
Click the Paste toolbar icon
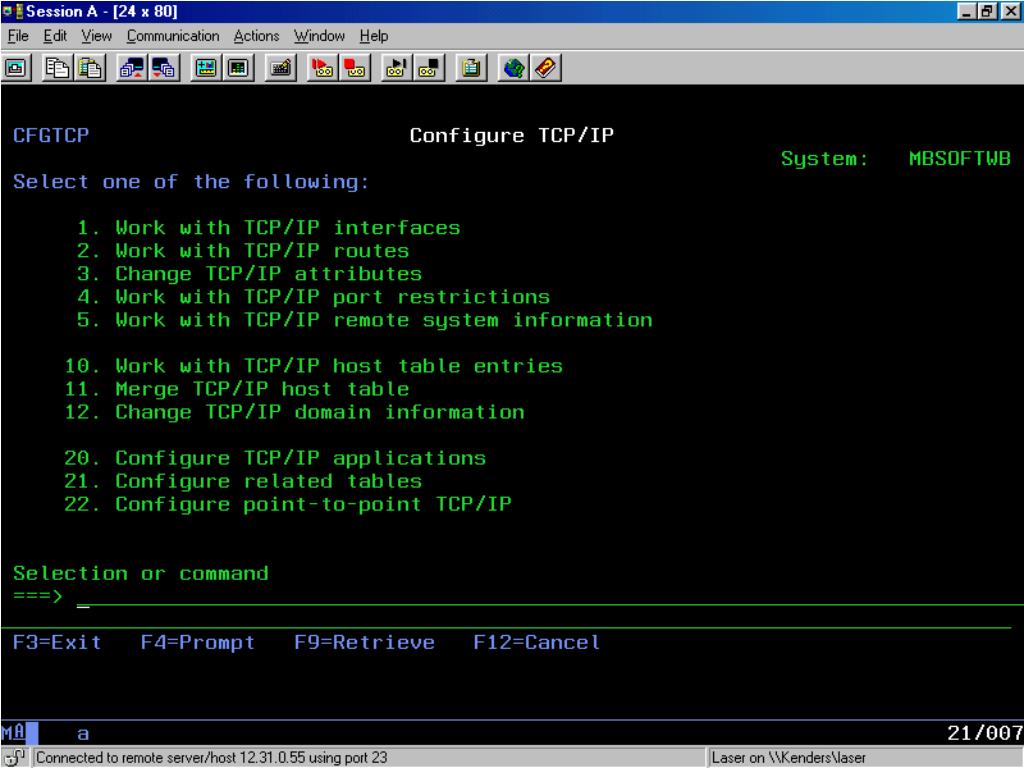pyautogui.click(x=90, y=68)
